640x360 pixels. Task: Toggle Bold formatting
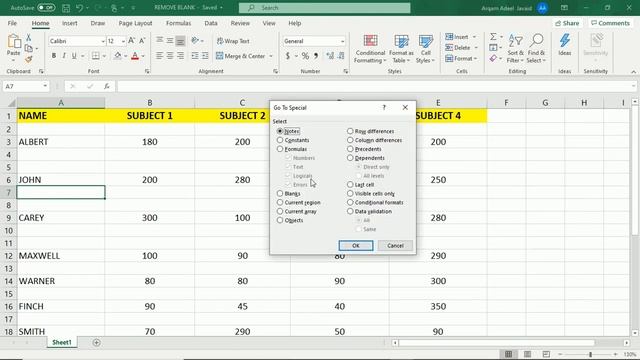pos(53,56)
